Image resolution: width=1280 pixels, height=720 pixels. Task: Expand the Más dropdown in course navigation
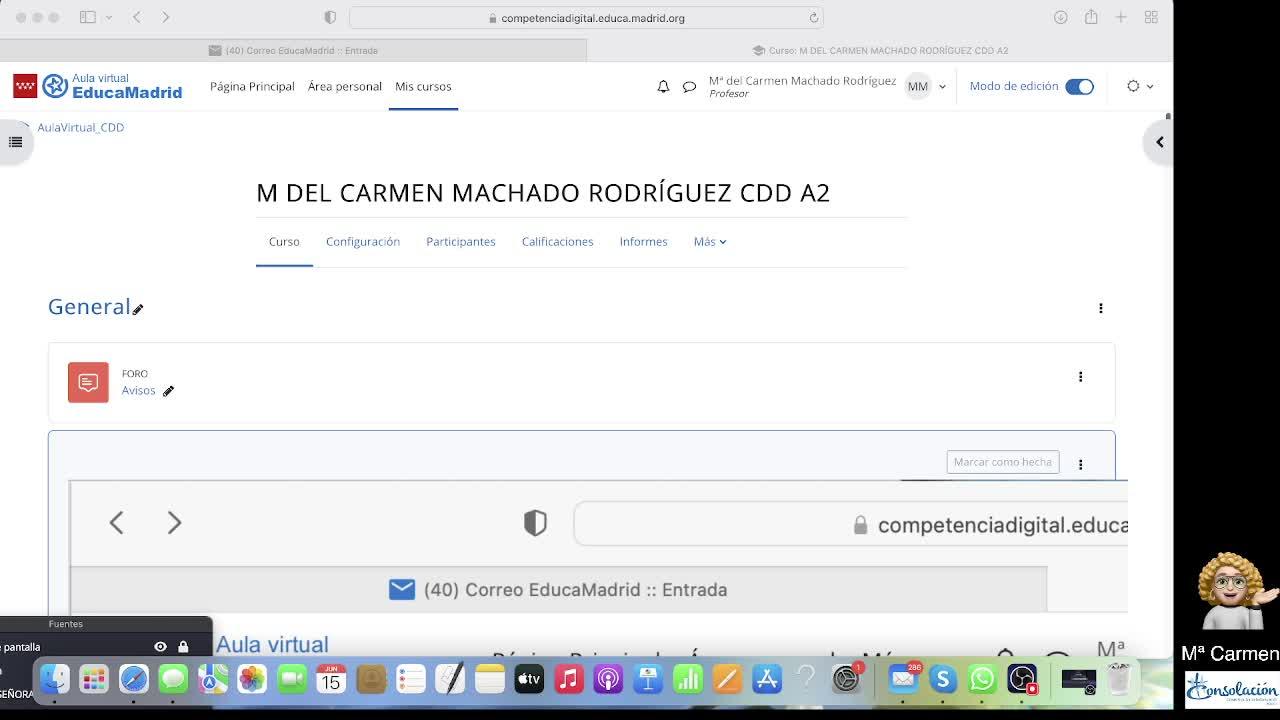710,242
